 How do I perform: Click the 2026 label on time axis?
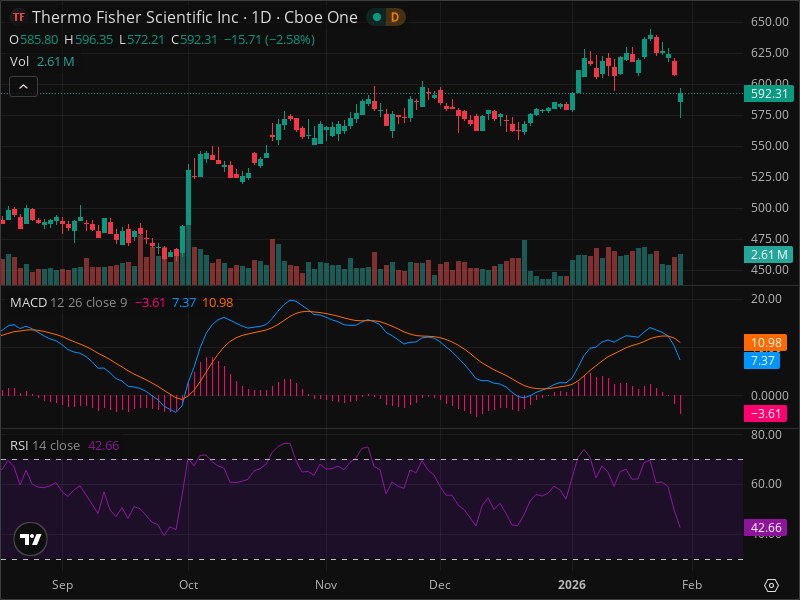(x=571, y=585)
